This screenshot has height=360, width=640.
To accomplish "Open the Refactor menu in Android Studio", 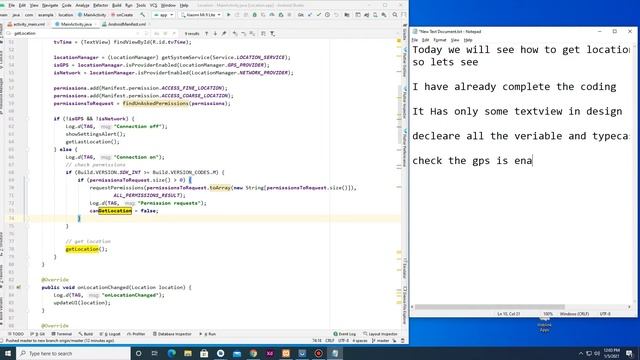I will coord(100,5).
